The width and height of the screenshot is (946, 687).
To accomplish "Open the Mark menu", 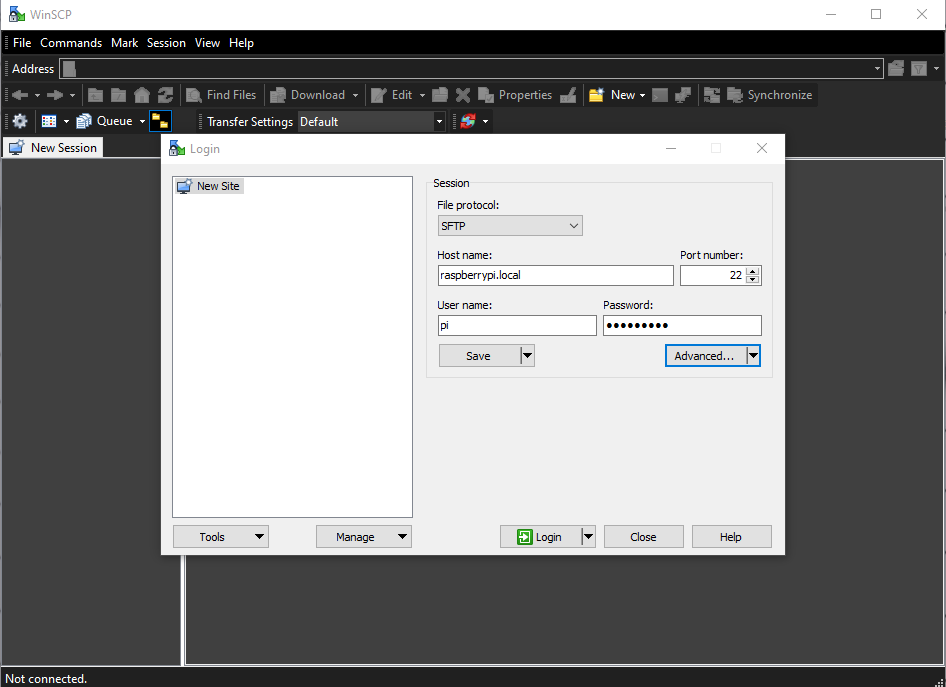I will 124,43.
